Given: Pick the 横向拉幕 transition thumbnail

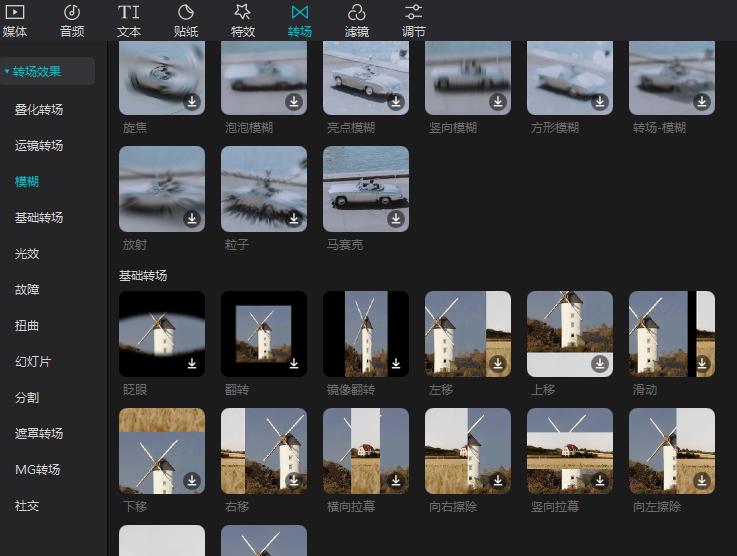Looking at the screenshot, I should tap(366, 450).
